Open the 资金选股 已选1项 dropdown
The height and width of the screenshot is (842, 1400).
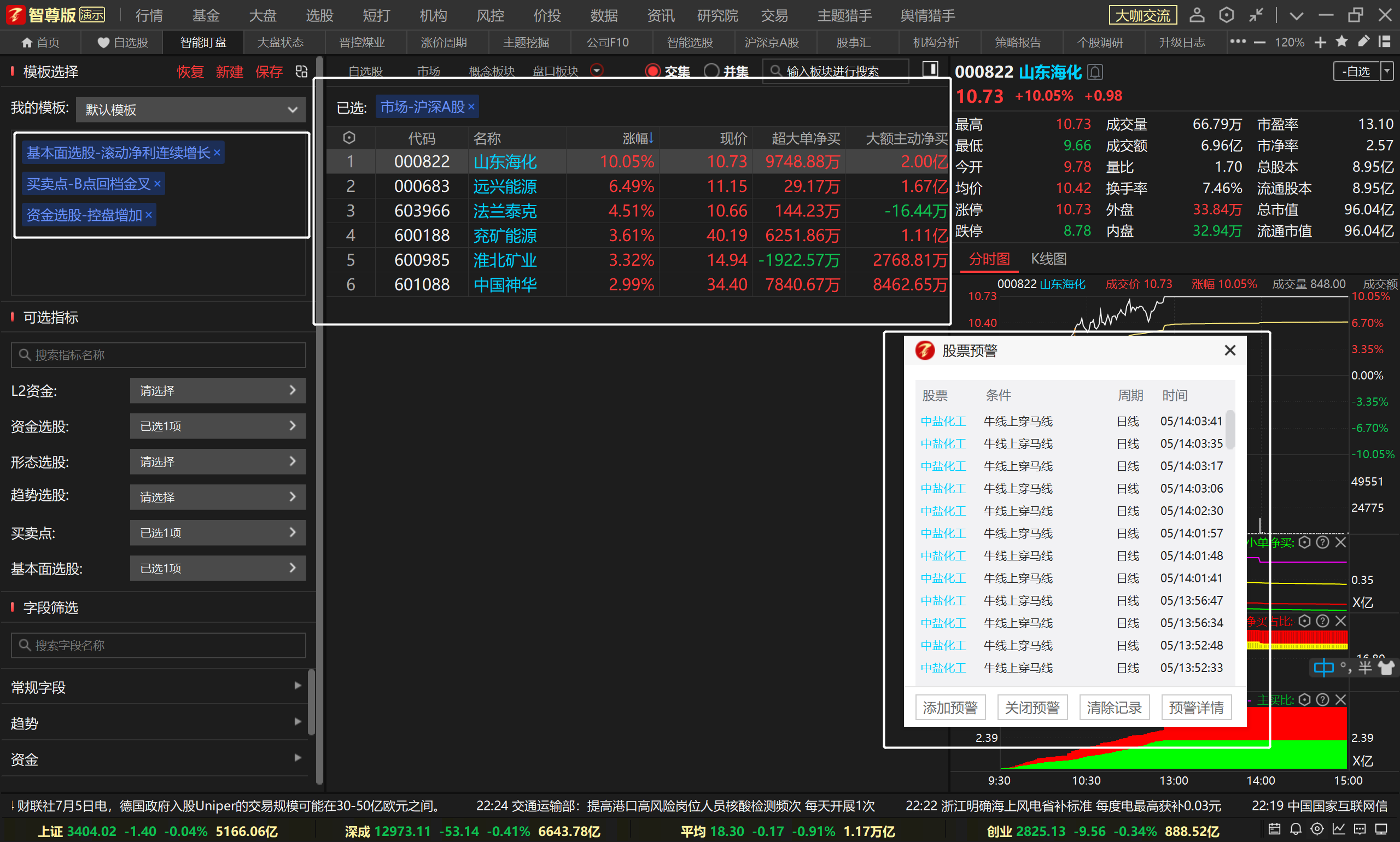tap(218, 426)
